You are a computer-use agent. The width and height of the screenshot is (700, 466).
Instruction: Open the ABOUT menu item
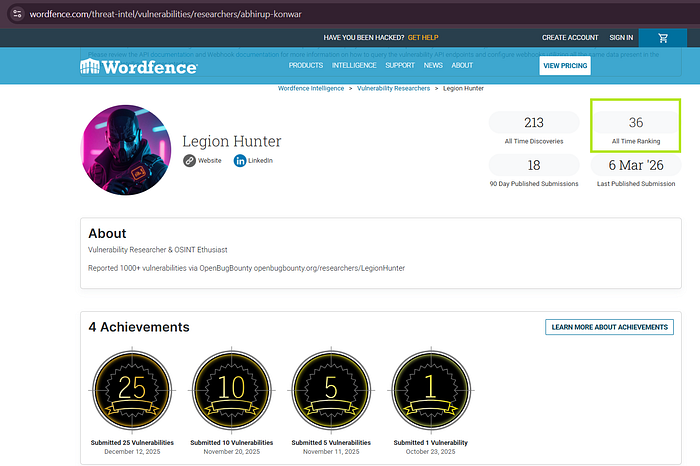tap(462, 65)
